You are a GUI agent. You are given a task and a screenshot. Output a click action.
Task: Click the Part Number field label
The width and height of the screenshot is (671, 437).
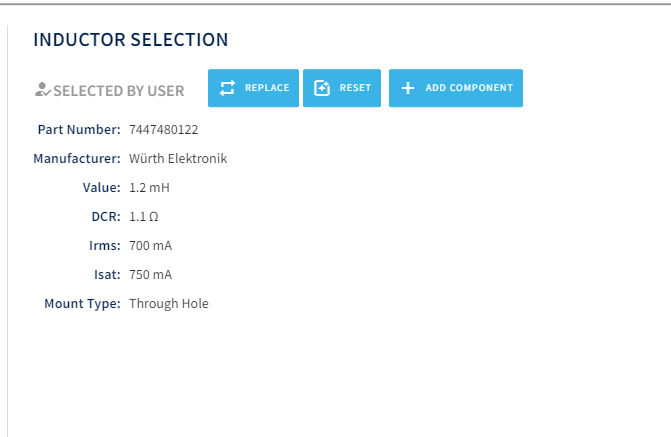point(79,130)
